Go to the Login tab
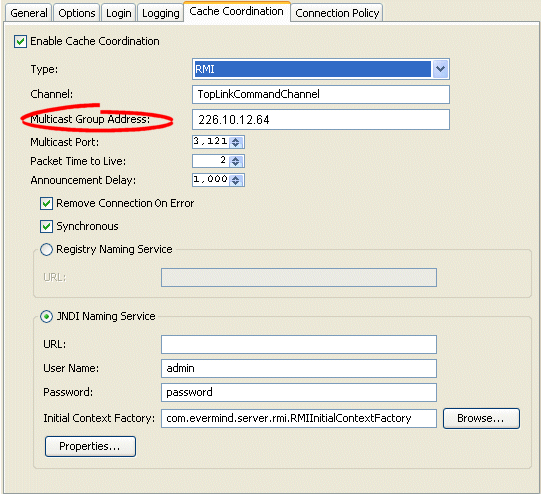This screenshot has width=541, height=494. pos(118,13)
